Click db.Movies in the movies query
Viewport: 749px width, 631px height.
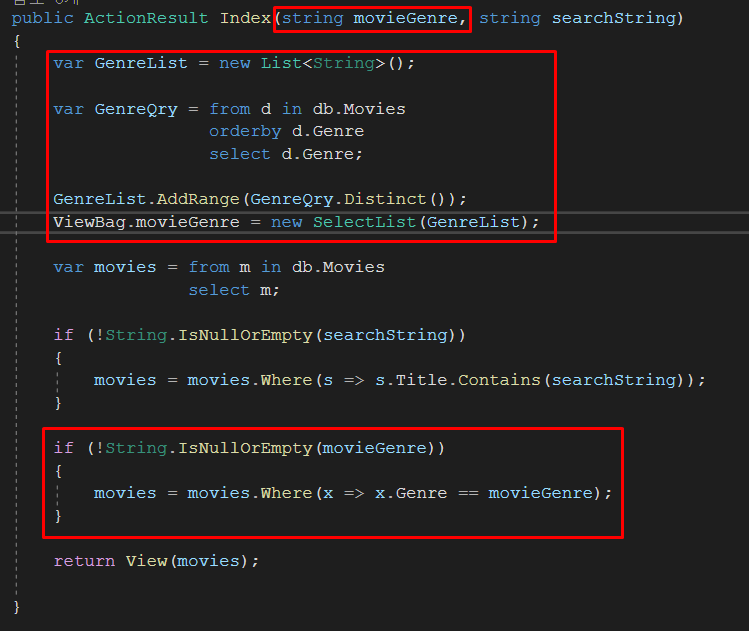tap(338, 267)
